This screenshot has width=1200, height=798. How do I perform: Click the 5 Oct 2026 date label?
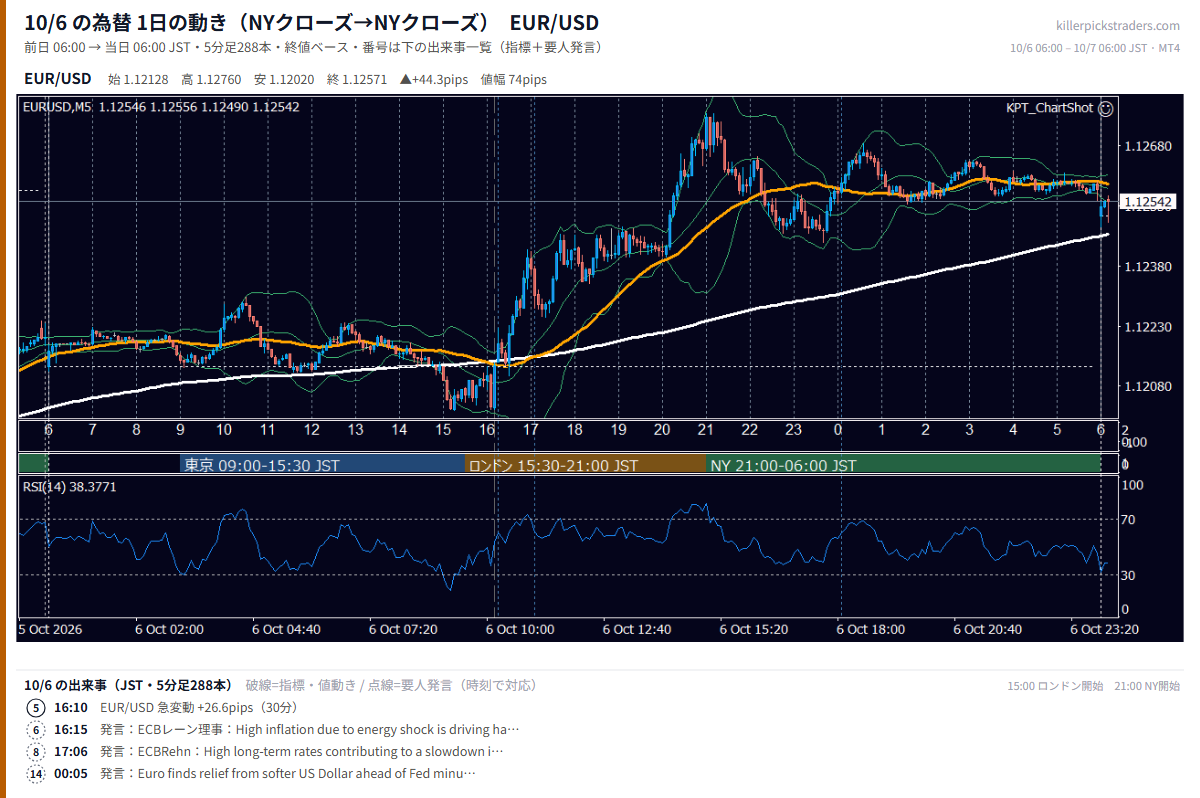point(50,629)
